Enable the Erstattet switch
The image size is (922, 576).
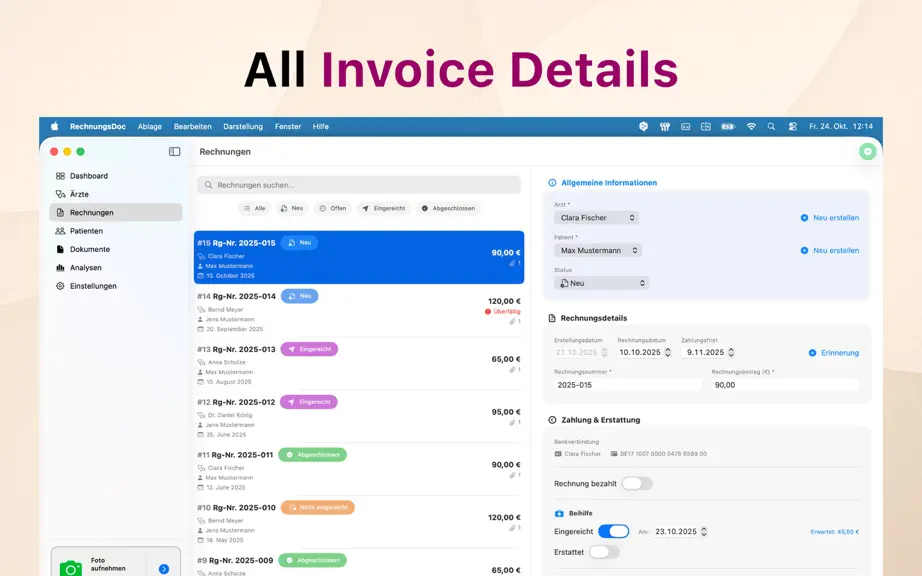tap(604, 552)
